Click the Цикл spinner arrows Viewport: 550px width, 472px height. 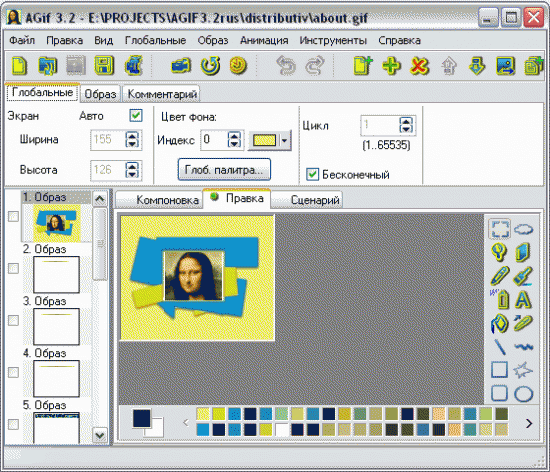click(x=406, y=125)
